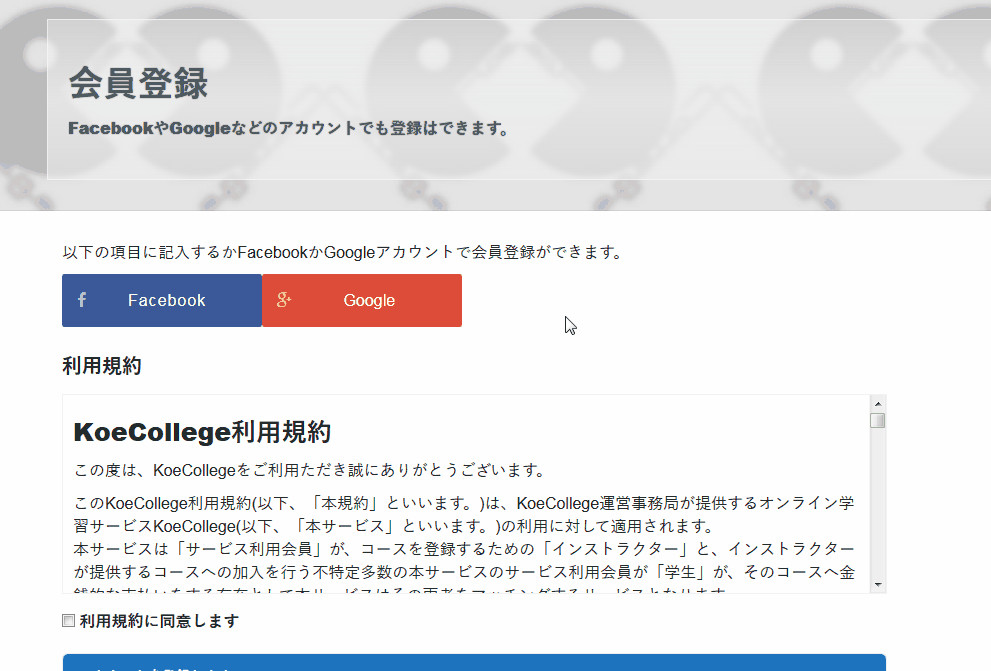
Task: Click terms box scrollbar up arrow
Action: [x=877, y=404]
